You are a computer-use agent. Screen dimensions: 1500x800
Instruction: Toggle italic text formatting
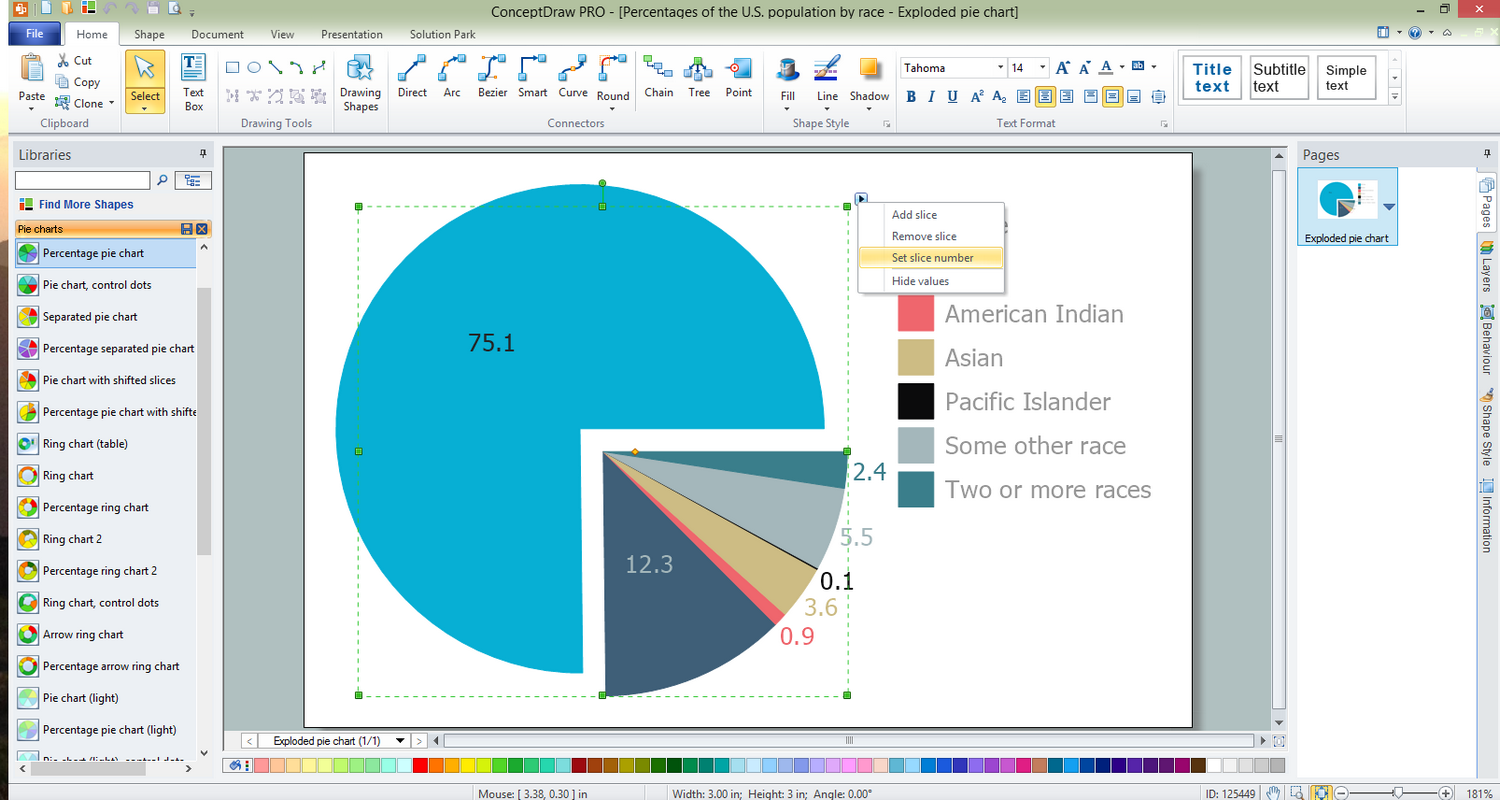point(932,96)
